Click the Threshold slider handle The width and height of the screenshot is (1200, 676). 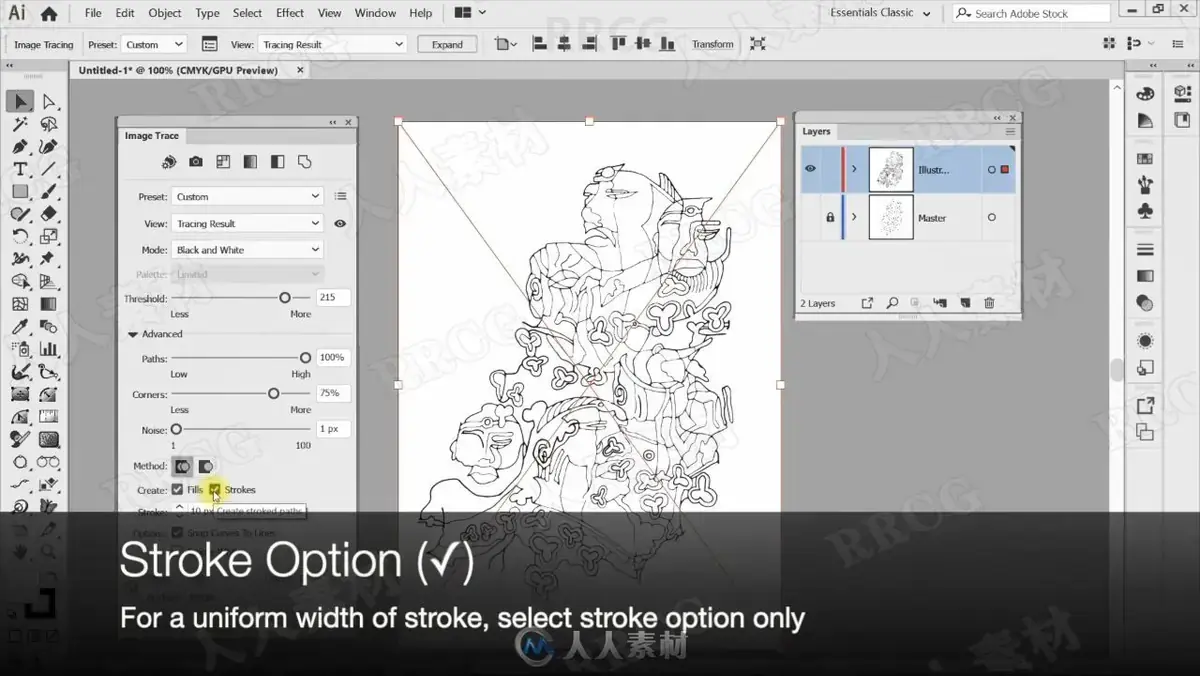(x=285, y=298)
